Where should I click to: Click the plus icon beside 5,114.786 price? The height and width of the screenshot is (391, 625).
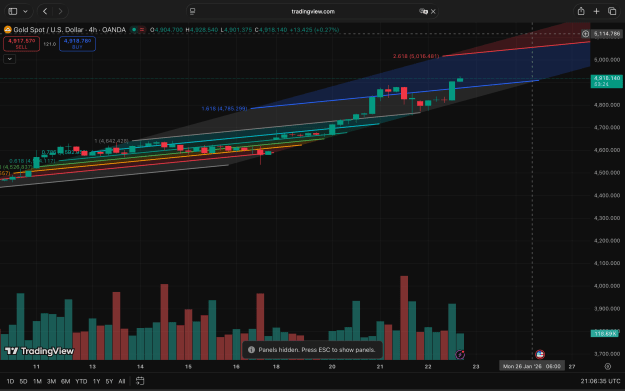pos(585,34)
